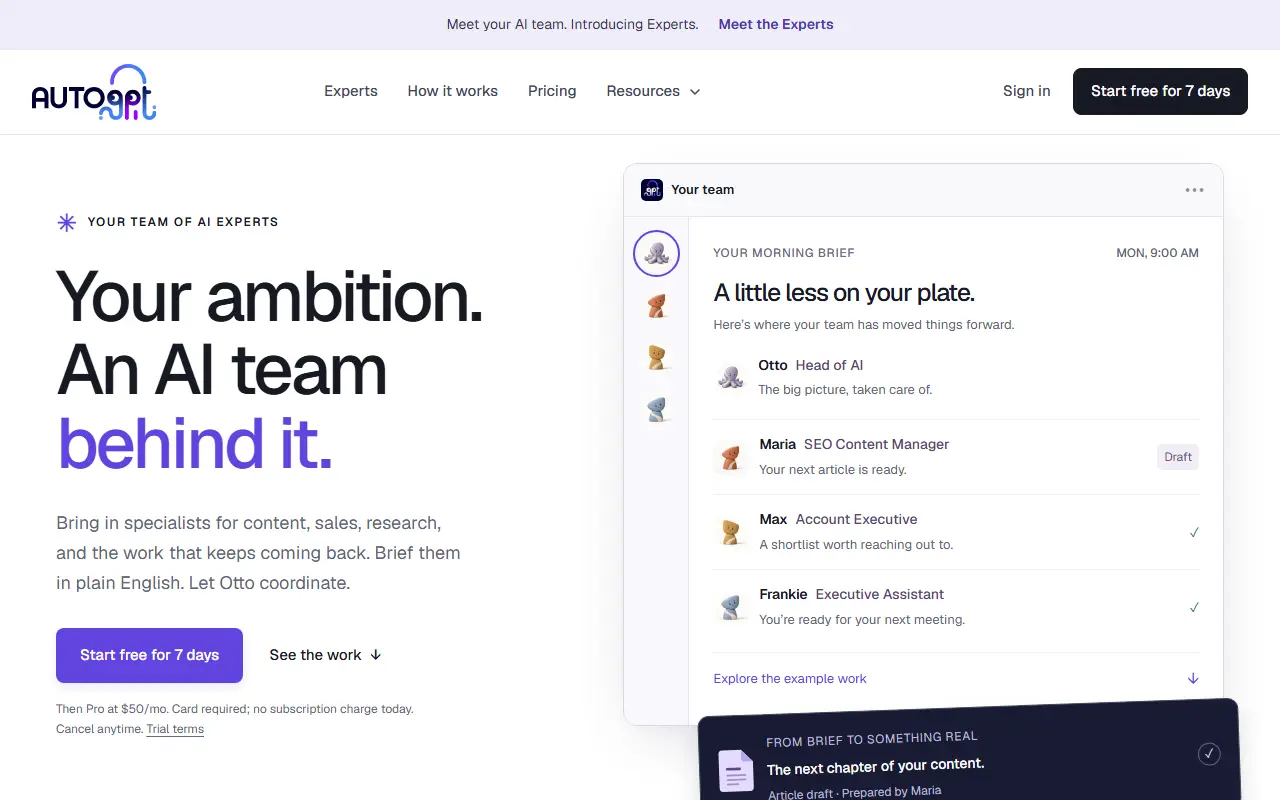Click 'Your next article is ready.' text
The height and width of the screenshot is (800, 1280).
833,469
